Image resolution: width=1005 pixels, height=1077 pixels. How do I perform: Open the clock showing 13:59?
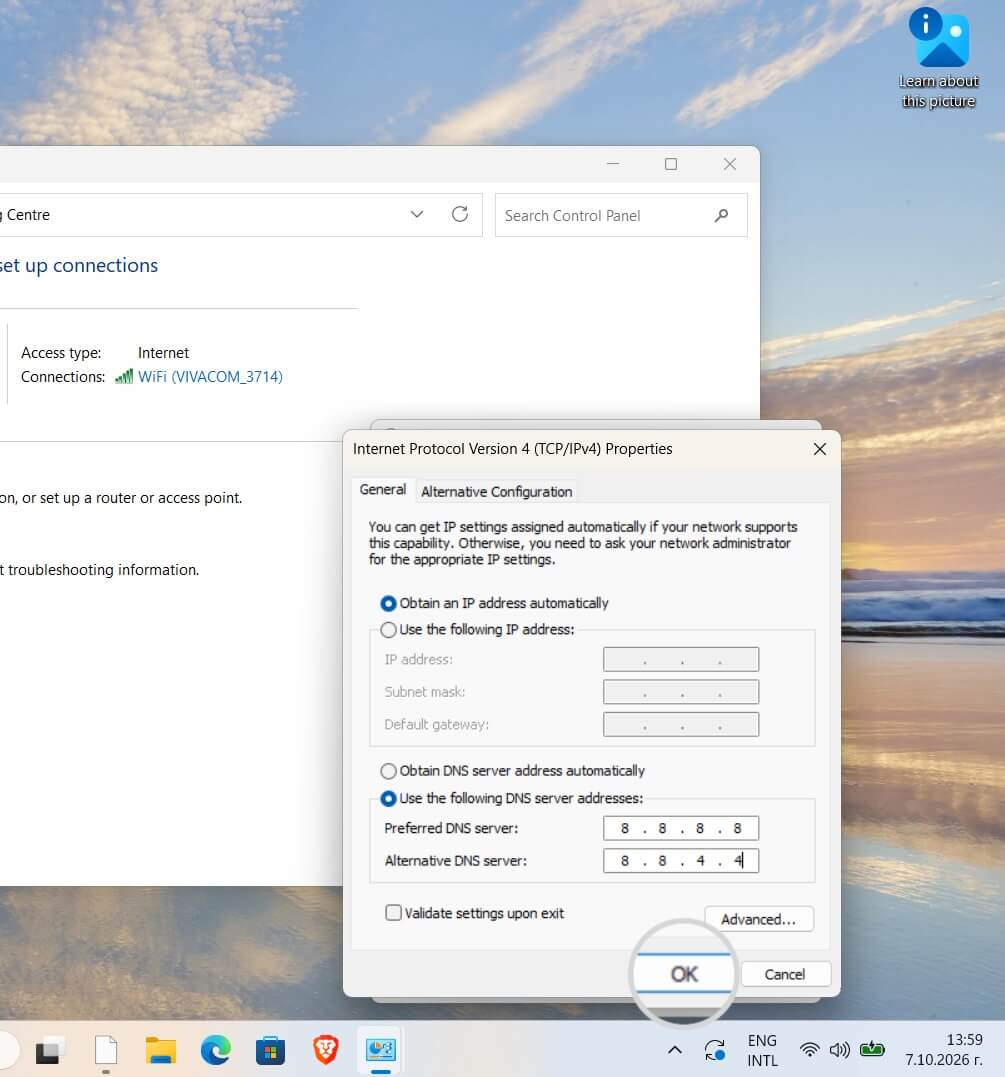pyautogui.click(x=944, y=1050)
